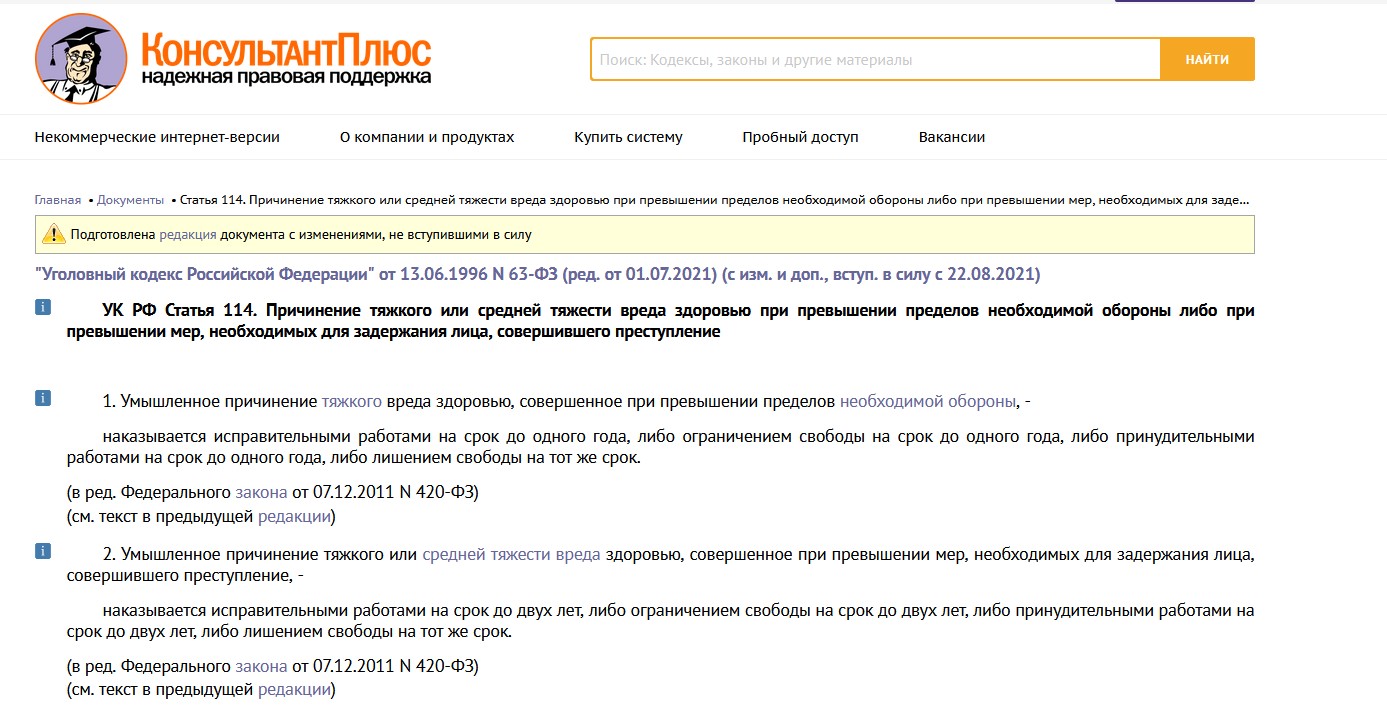Open предыдущей редакции link under paragraph 2
1387x709 pixels.
[x=294, y=689]
